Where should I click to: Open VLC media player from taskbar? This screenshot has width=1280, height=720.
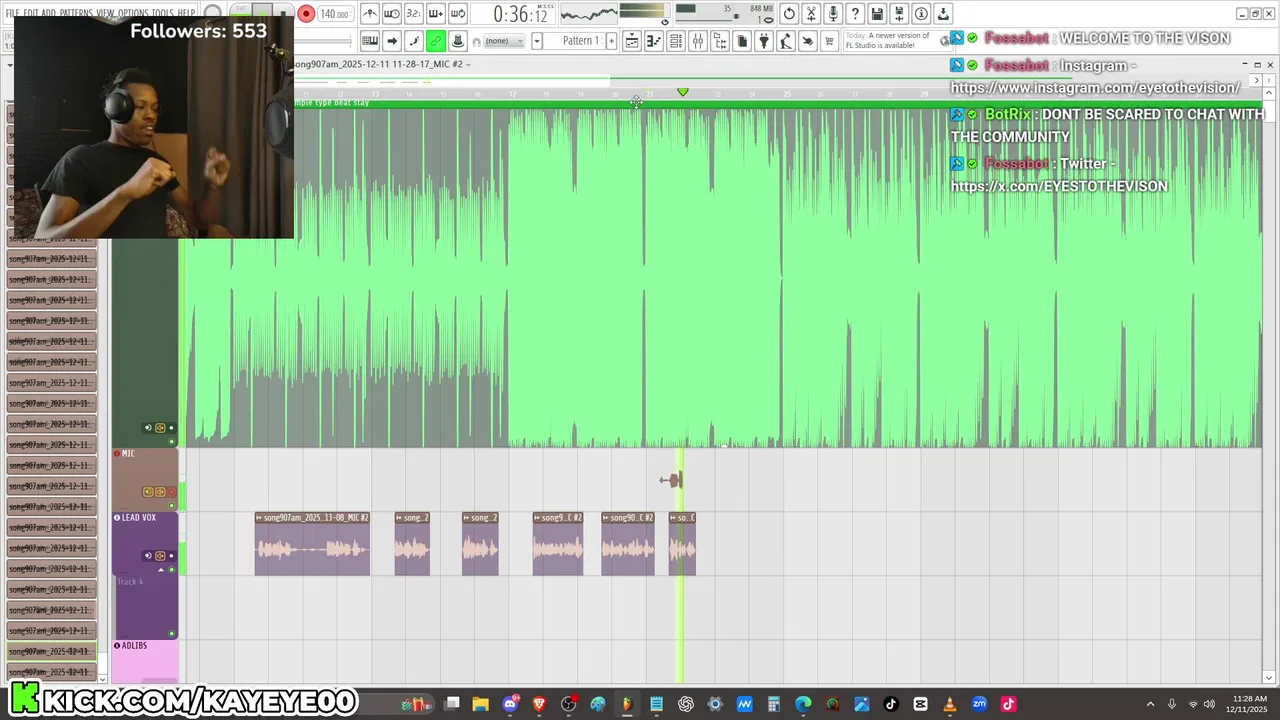(x=950, y=704)
